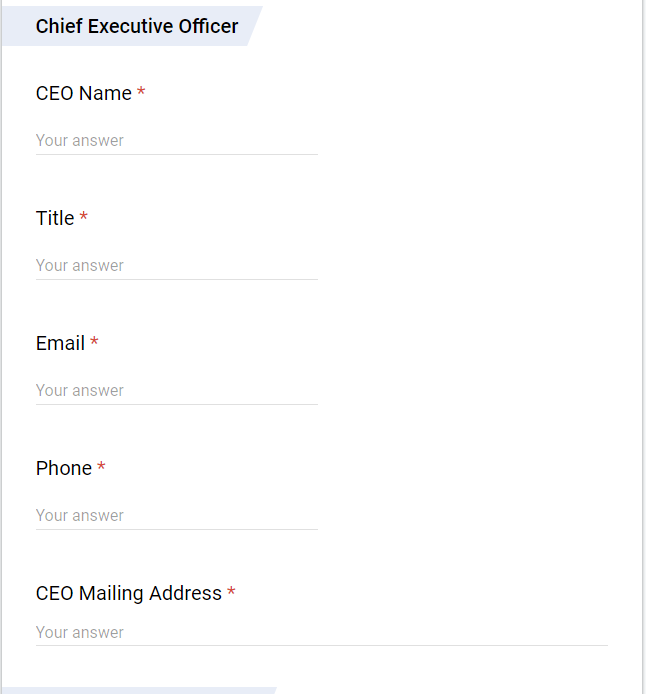Select the Email answer field

pyautogui.click(x=176, y=390)
